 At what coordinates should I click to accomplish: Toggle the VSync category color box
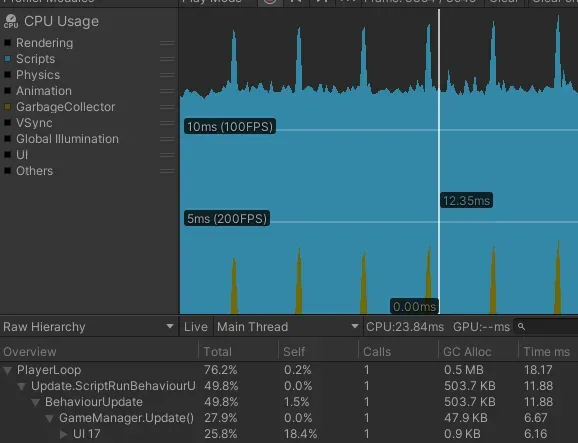pos(7,123)
